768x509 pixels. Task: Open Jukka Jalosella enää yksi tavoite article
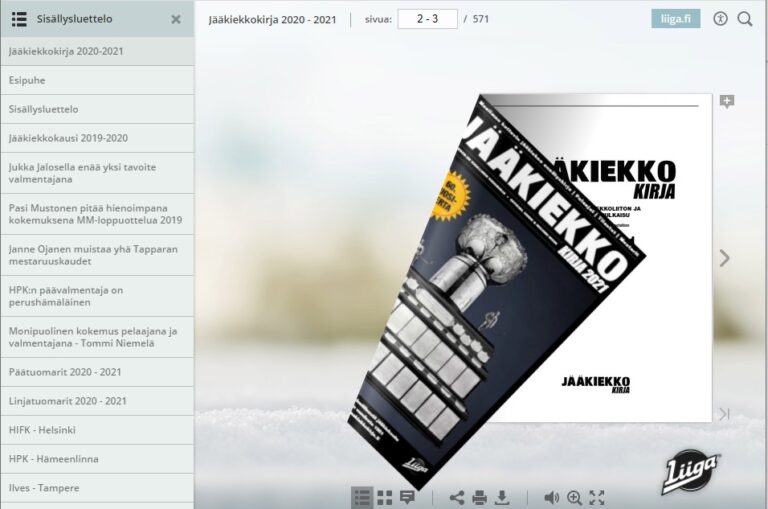point(97,173)
